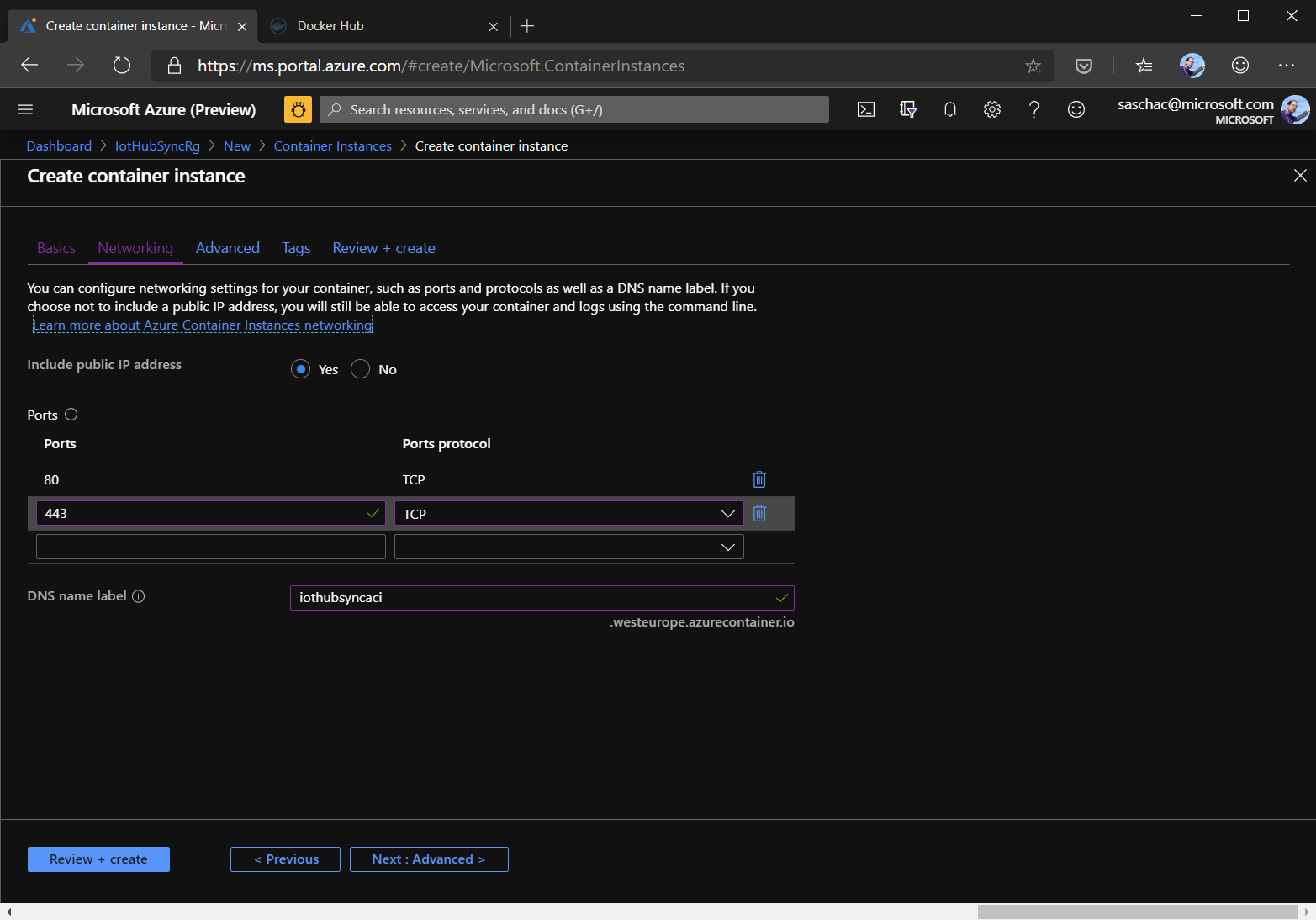Delete the port 443 row

(x=759, y=513)
